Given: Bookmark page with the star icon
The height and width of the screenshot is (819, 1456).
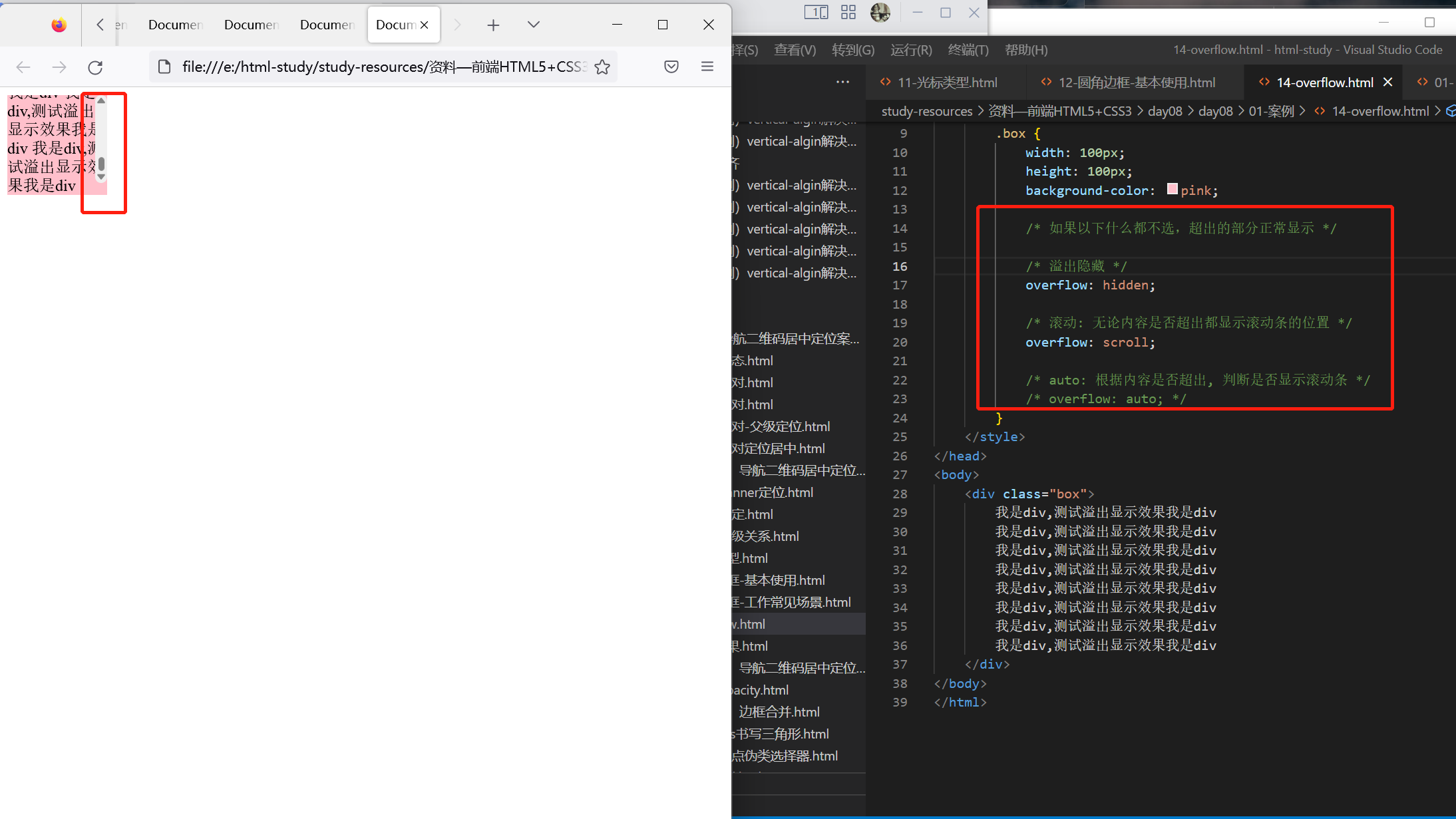Looking at the screenshot, I should 602,67.
